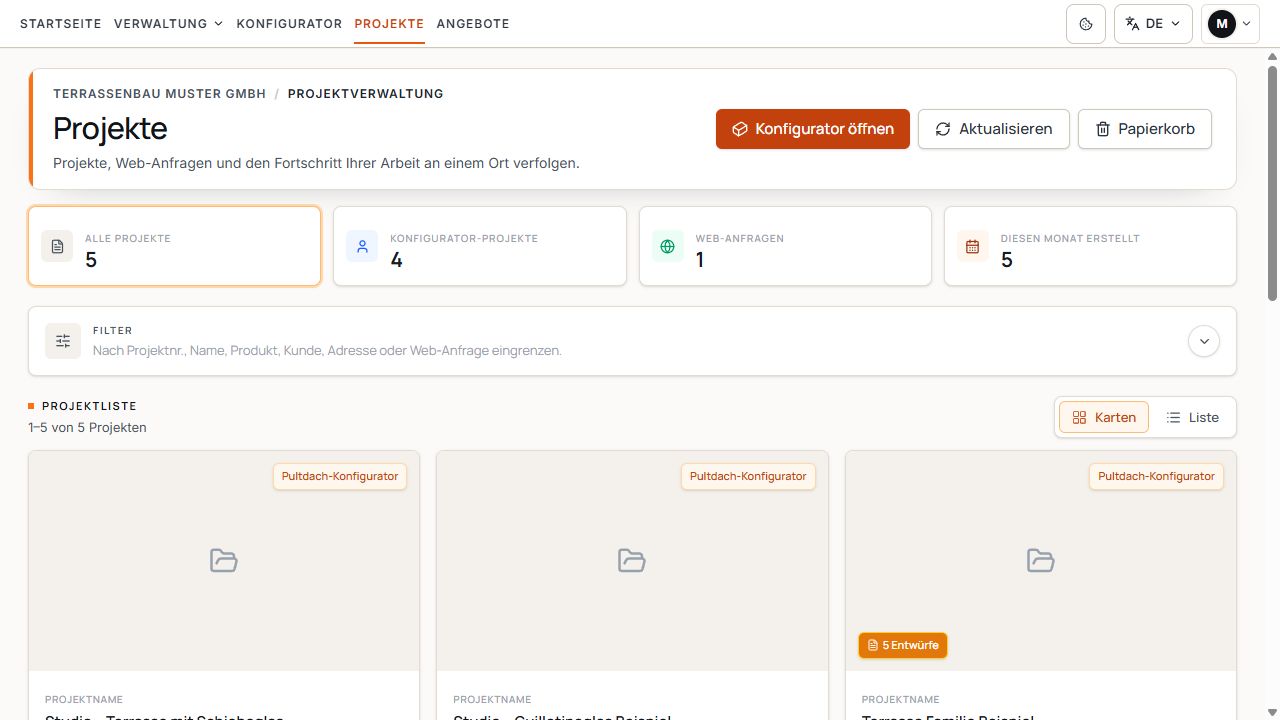Open the first project card thumbnail
1280x720 pixels.
coord(224,561)
